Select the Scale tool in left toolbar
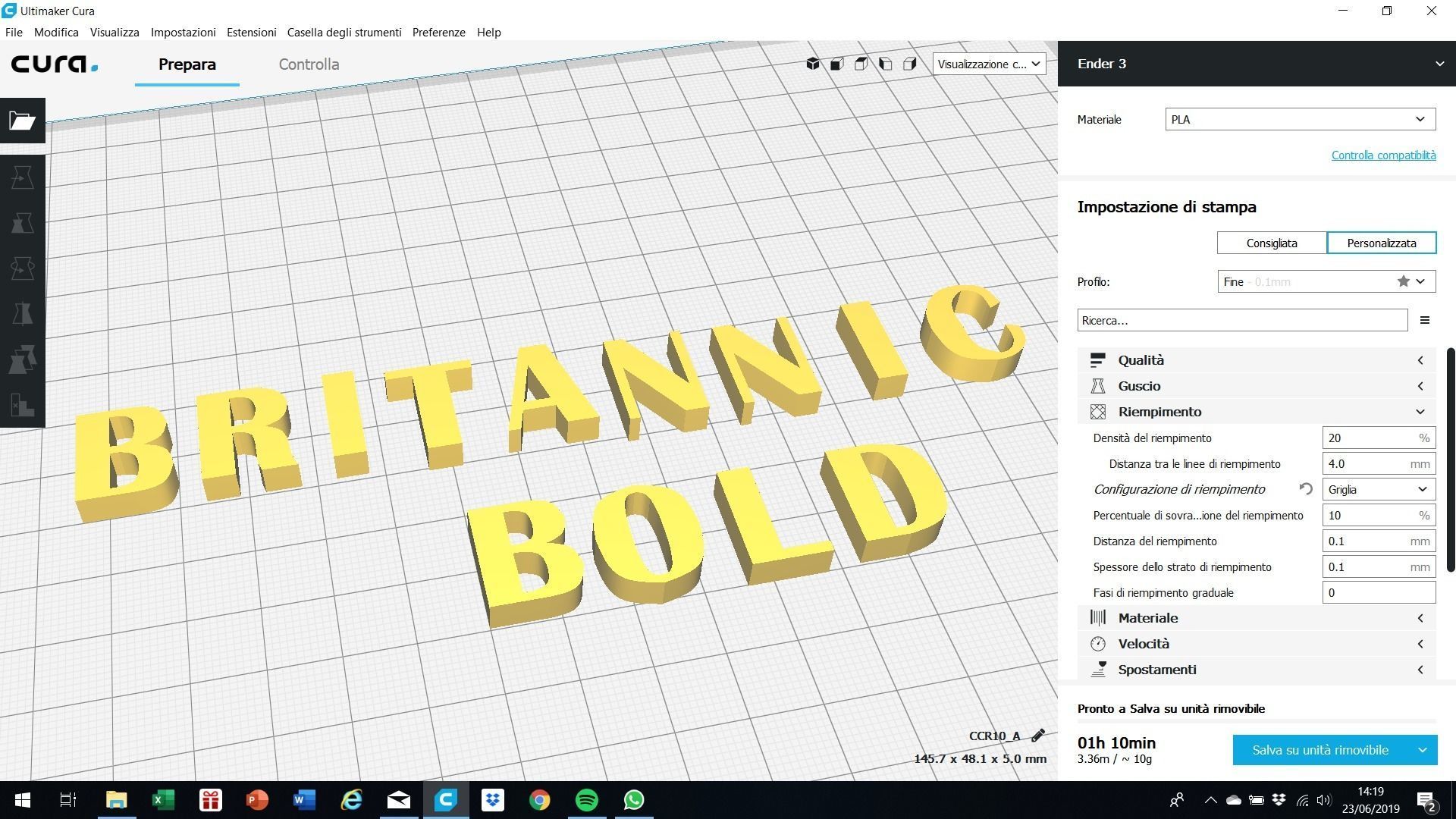This screenshot has height=819, width=1456. (22, 223)
